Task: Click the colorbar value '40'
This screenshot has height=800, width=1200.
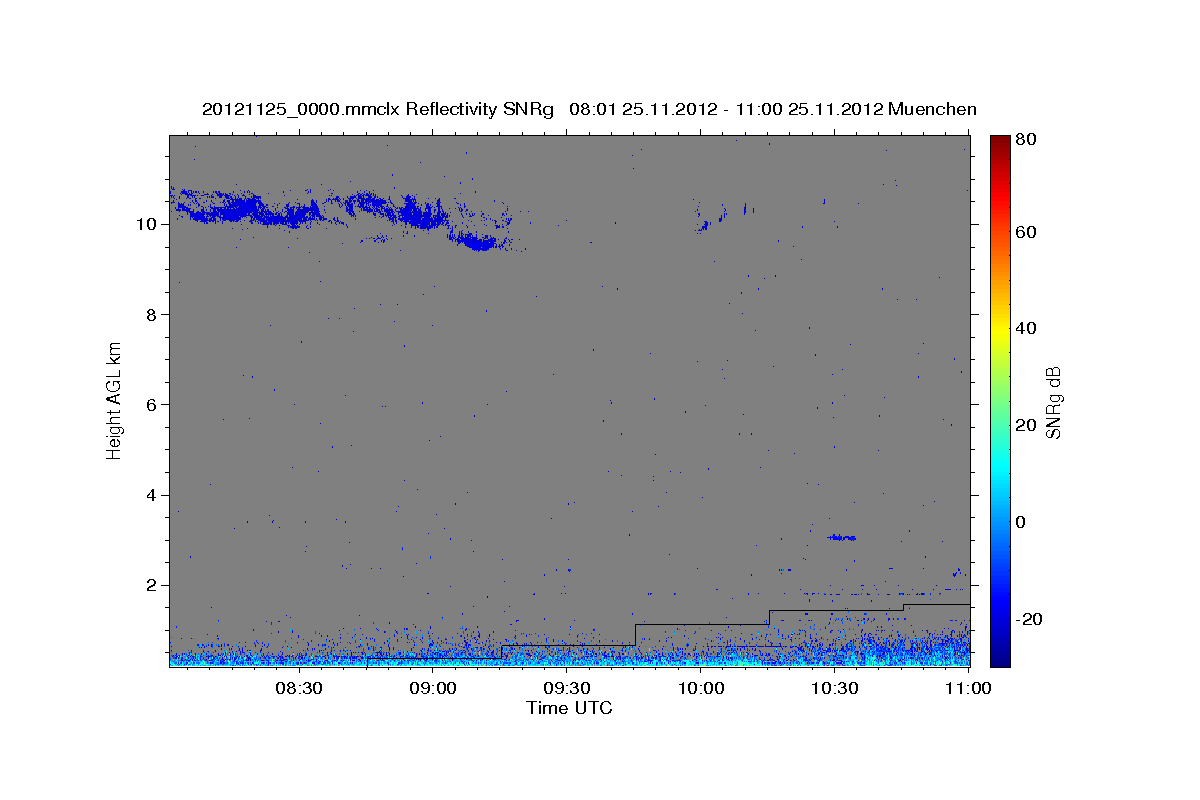Action: coord(1026,328)
